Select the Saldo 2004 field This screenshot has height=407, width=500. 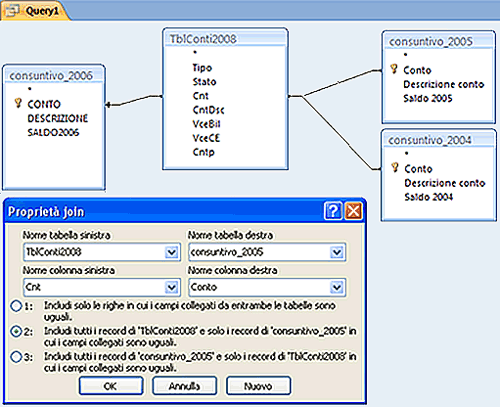point(429,197)
